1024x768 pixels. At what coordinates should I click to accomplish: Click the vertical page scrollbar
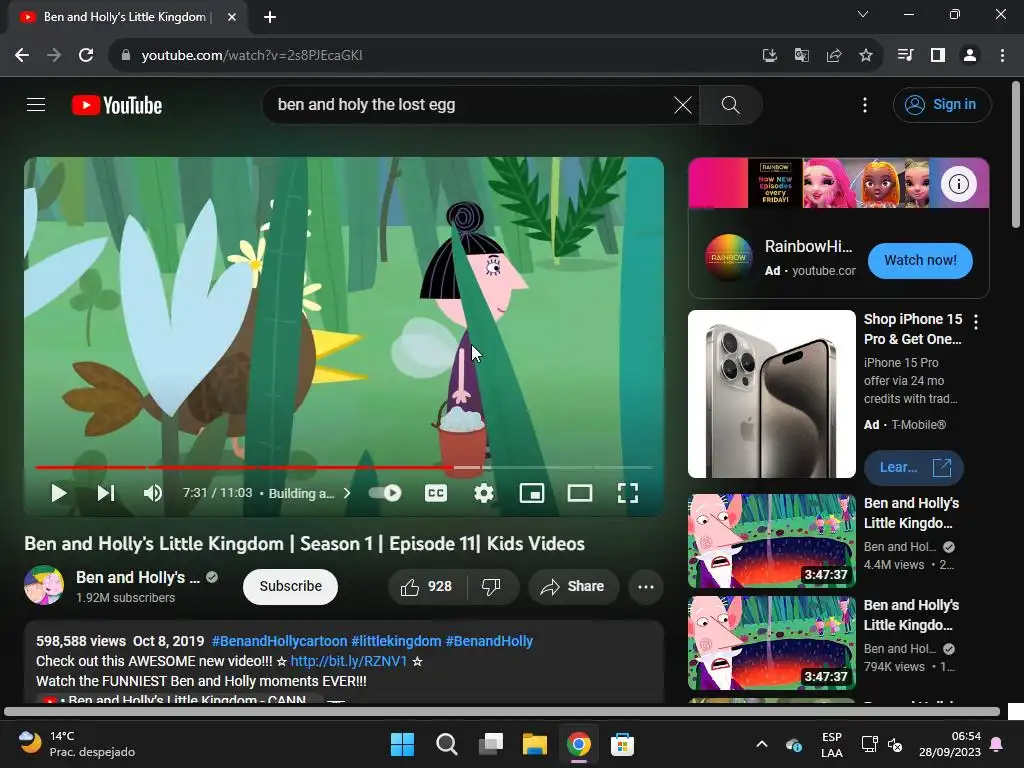[1016, 155]
